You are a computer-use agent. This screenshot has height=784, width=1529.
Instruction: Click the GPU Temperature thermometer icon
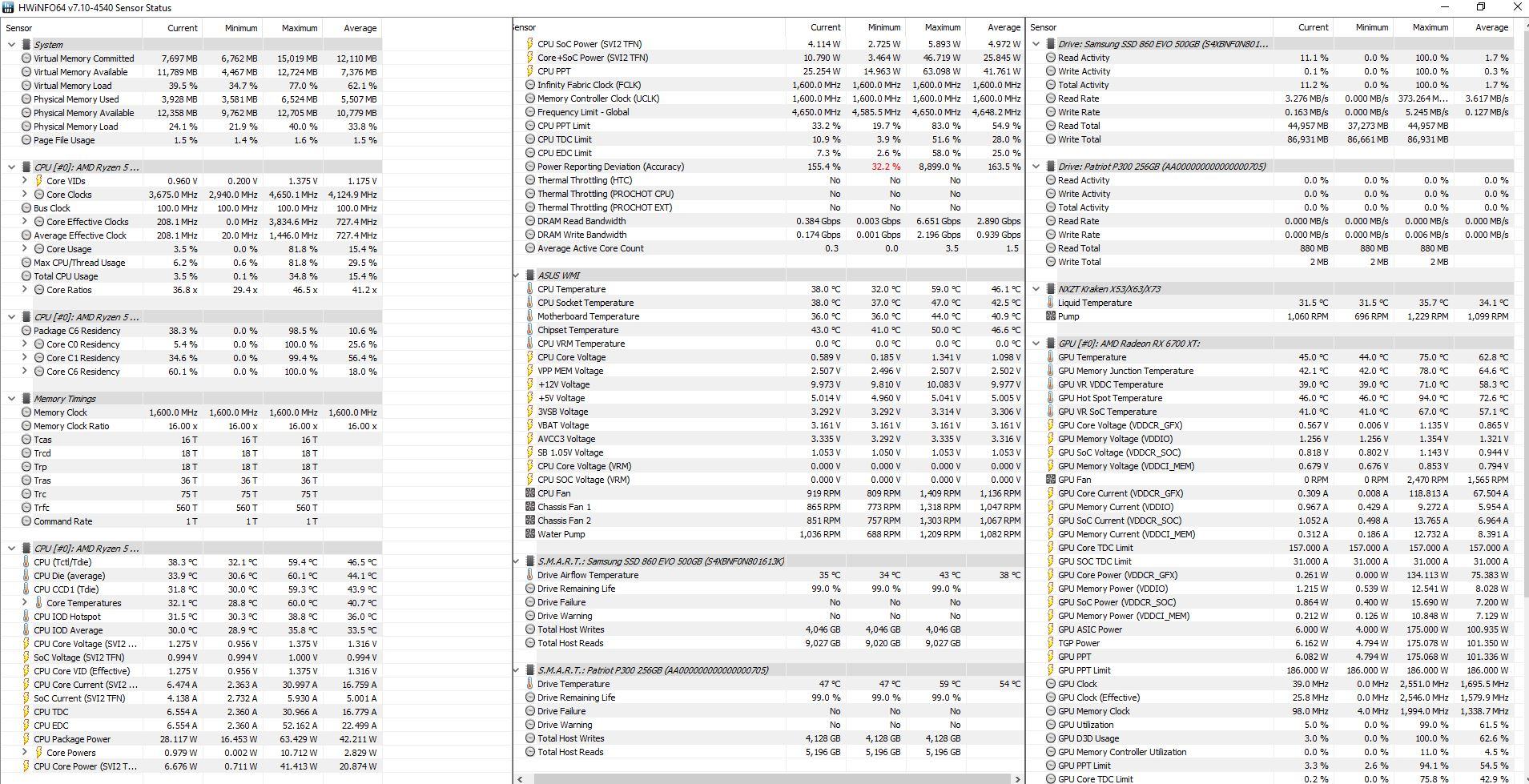(x=1050, y=357)
